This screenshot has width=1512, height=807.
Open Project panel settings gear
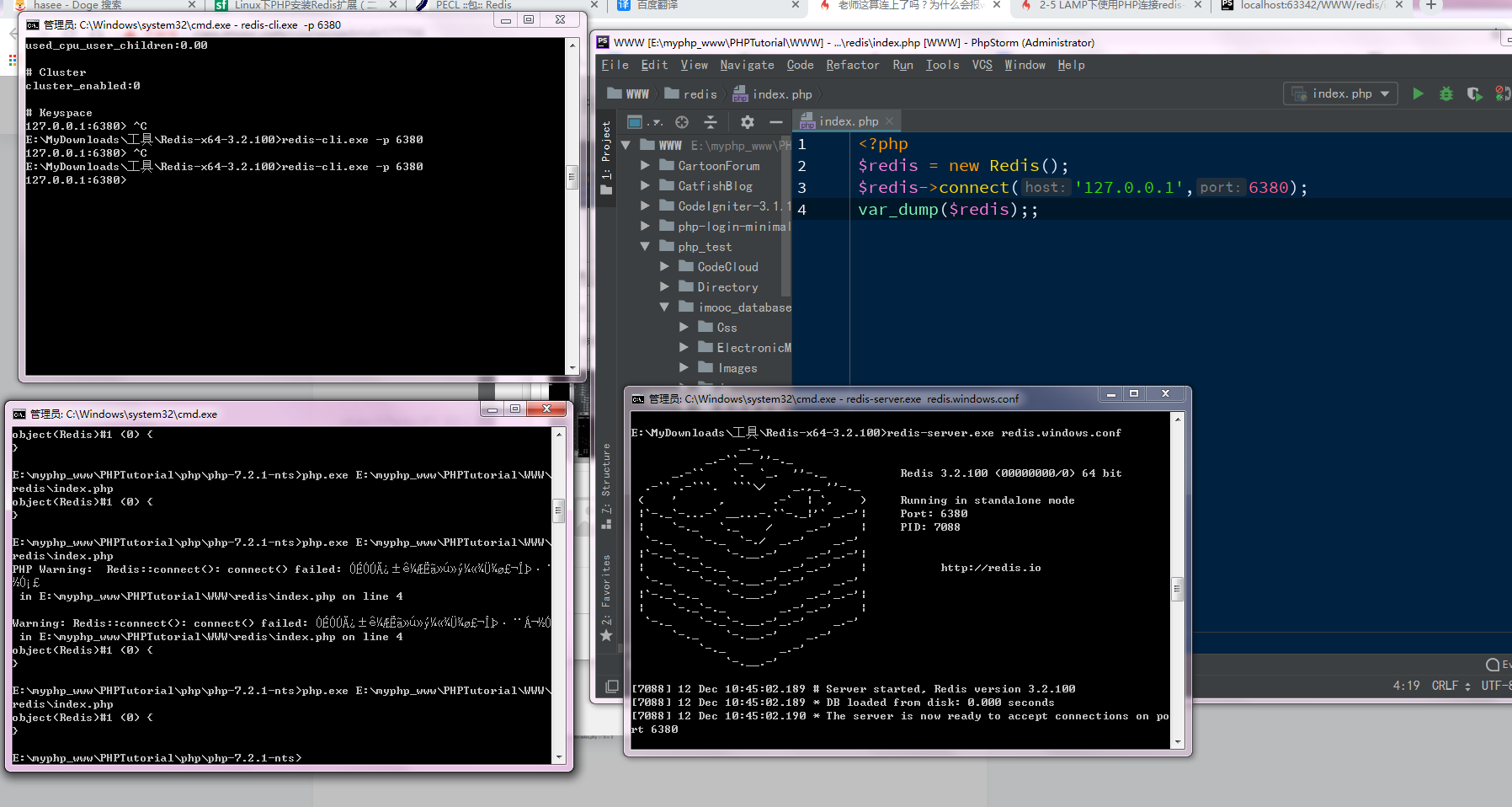[748, 122]
